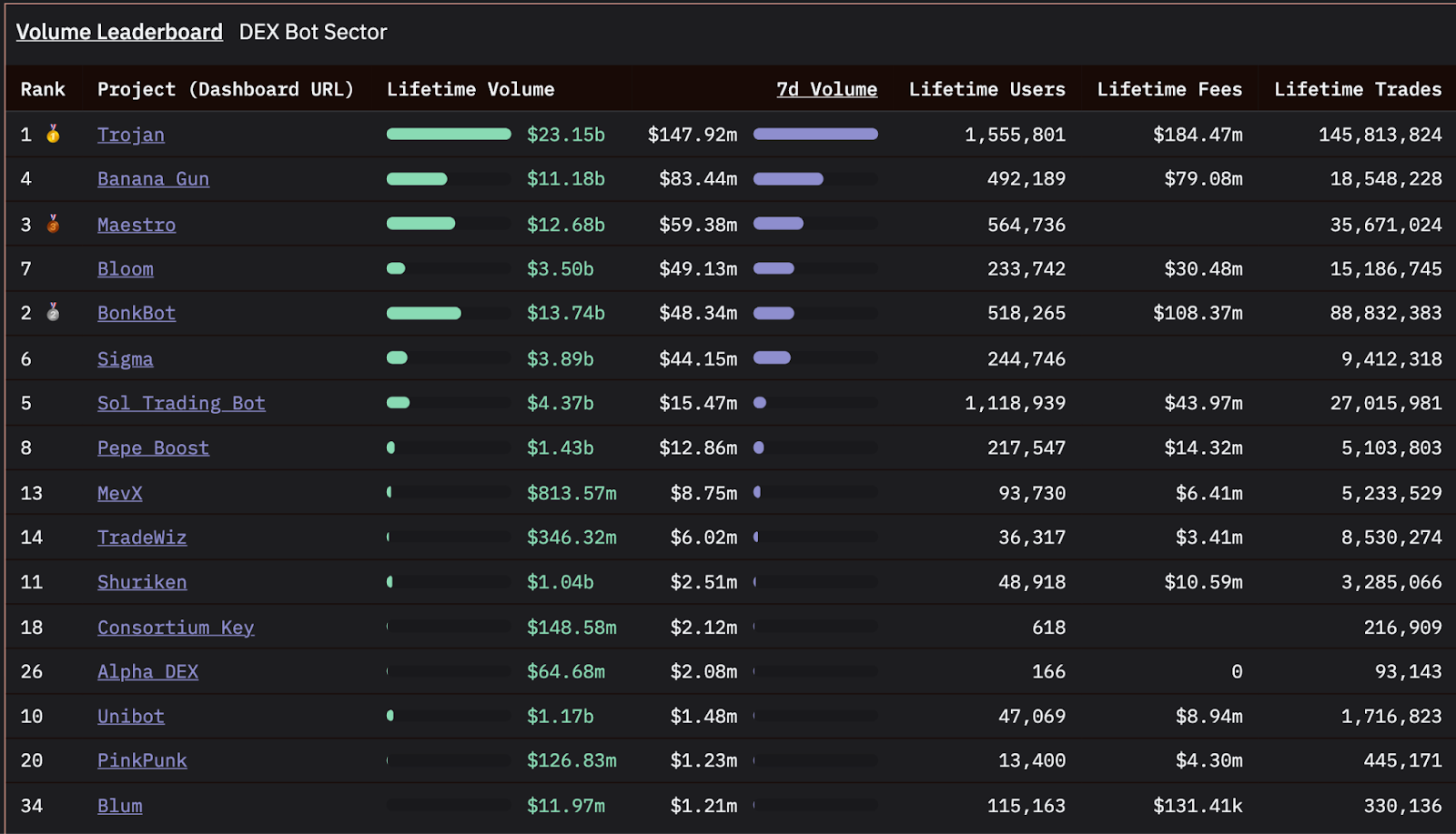Click the Lifetime Trades column header
Viewport: 1456px width, 834px height.
pos(1358,89)
